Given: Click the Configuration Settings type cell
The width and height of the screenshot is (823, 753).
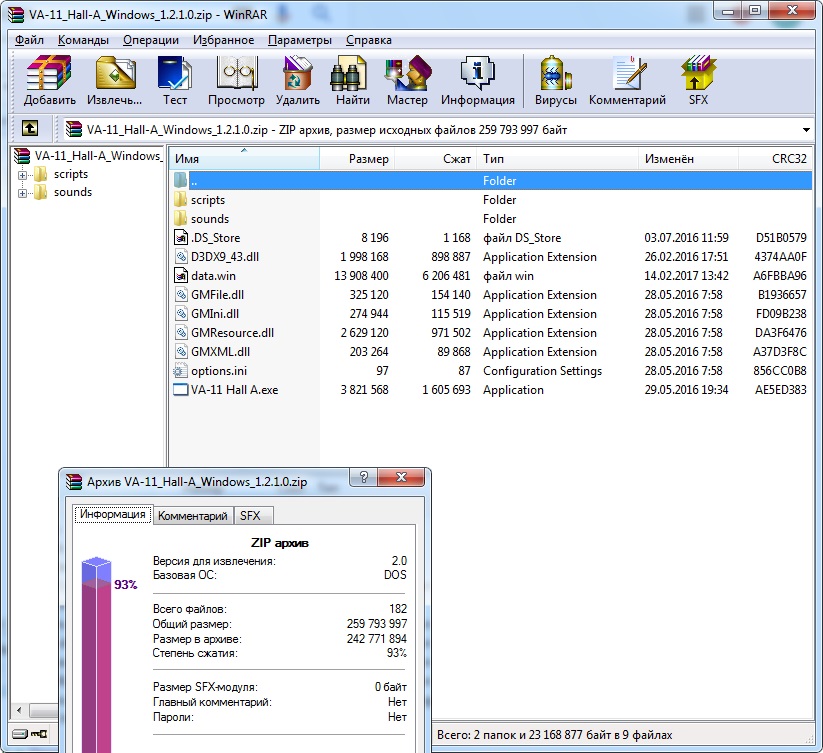Looking at the screenshot, I should [x=542, y=370].
